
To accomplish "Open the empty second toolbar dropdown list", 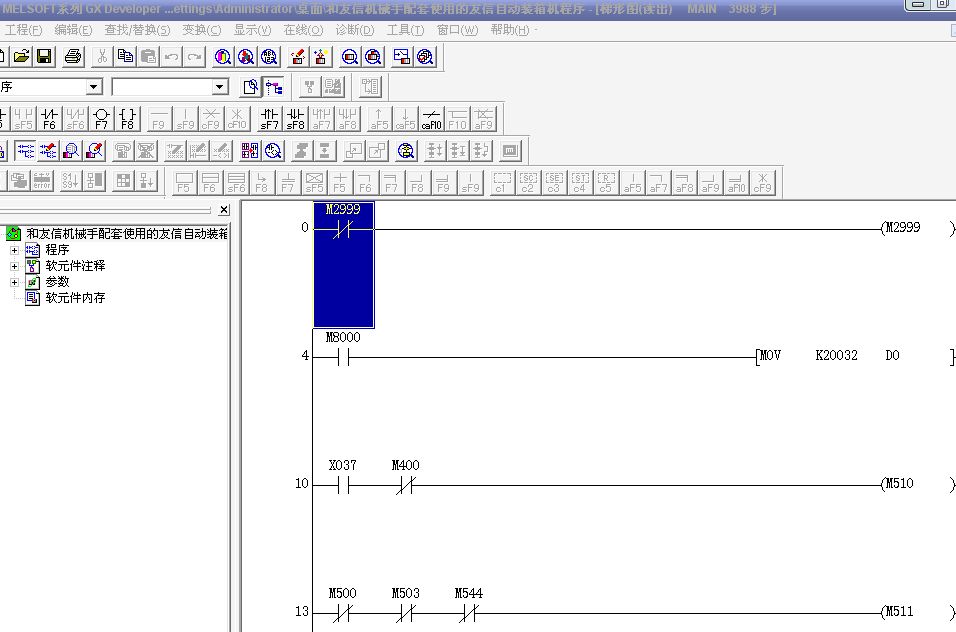I will point(220,87).
